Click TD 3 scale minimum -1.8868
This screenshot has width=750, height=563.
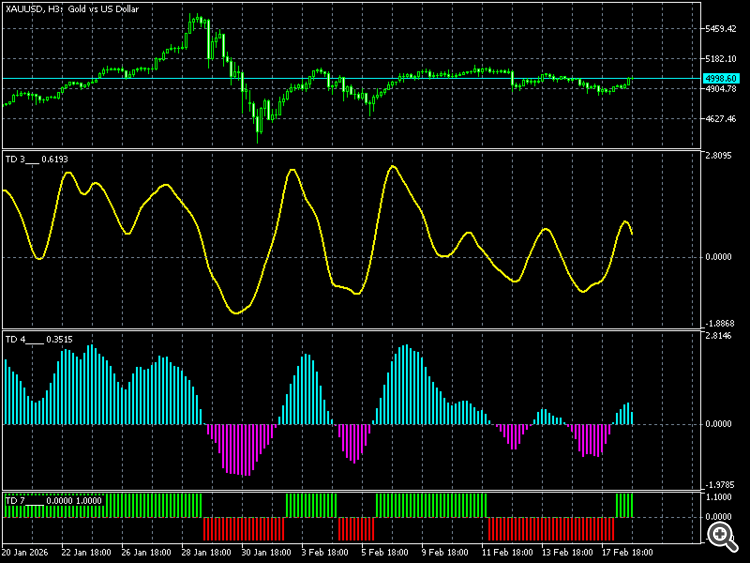point(718,324)
